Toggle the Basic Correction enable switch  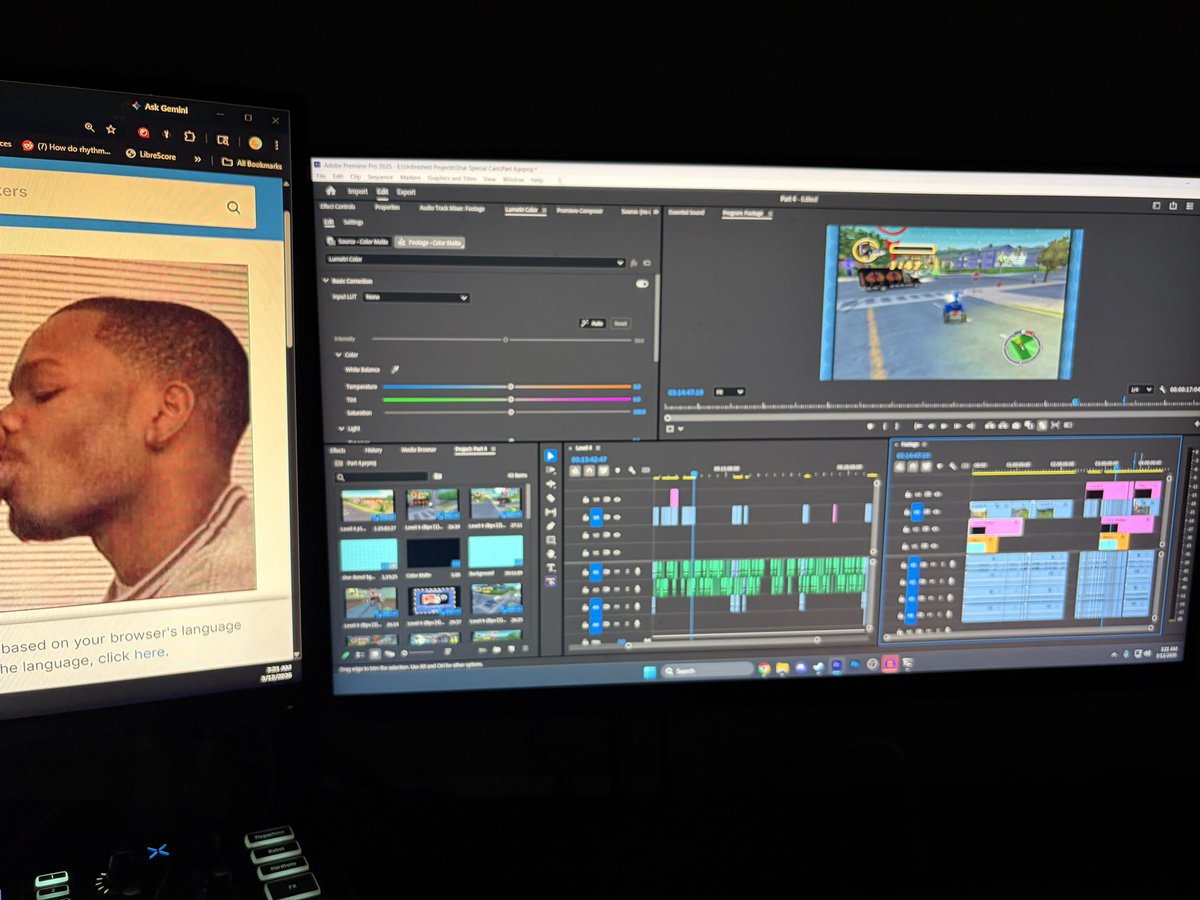click(642, 283)
